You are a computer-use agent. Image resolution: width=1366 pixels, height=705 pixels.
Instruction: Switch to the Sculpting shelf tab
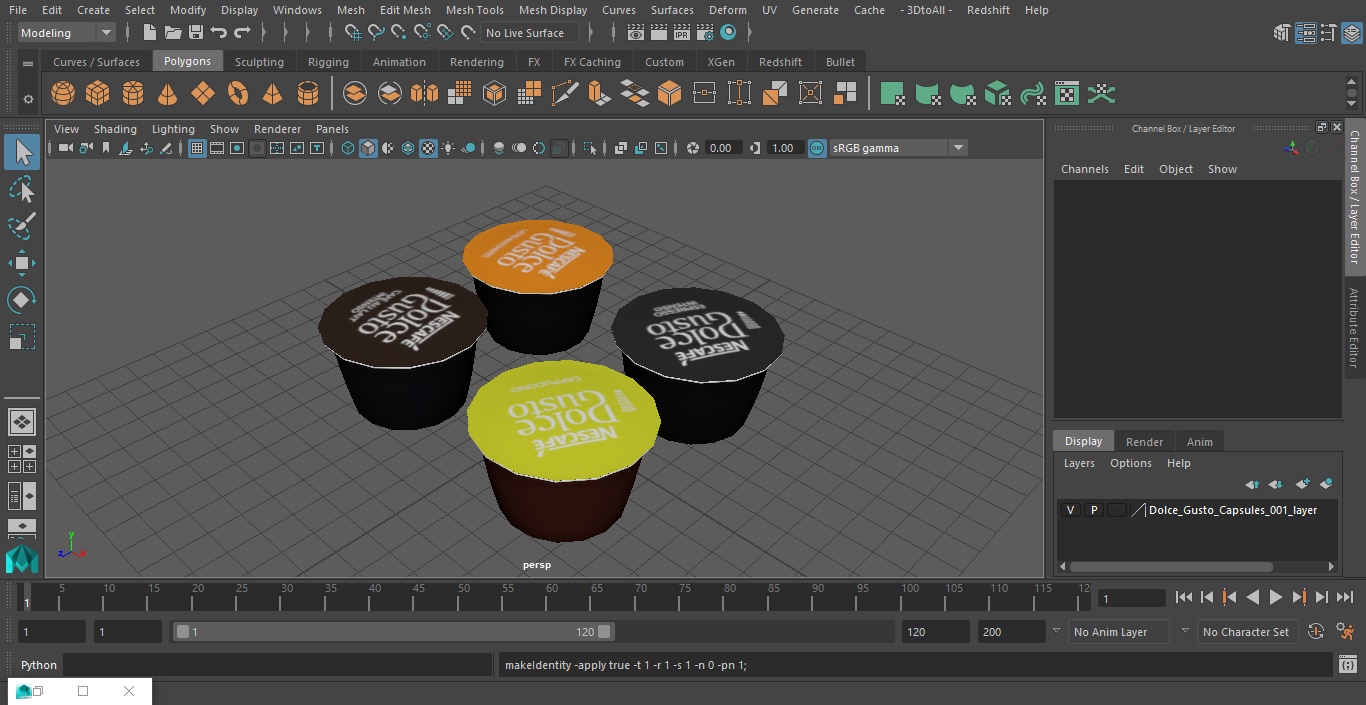259,62
